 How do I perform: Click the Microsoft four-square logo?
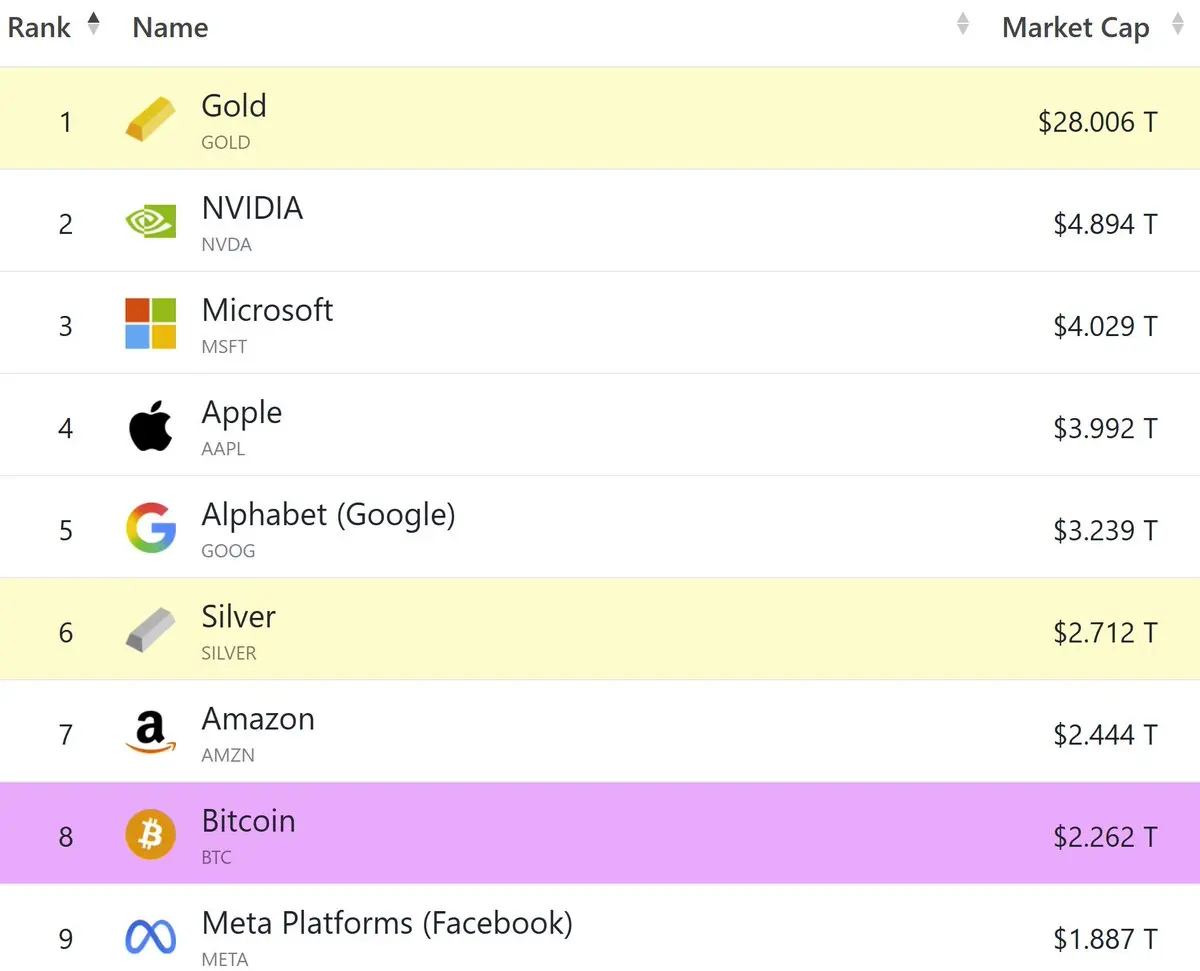[x=150, y=324]
